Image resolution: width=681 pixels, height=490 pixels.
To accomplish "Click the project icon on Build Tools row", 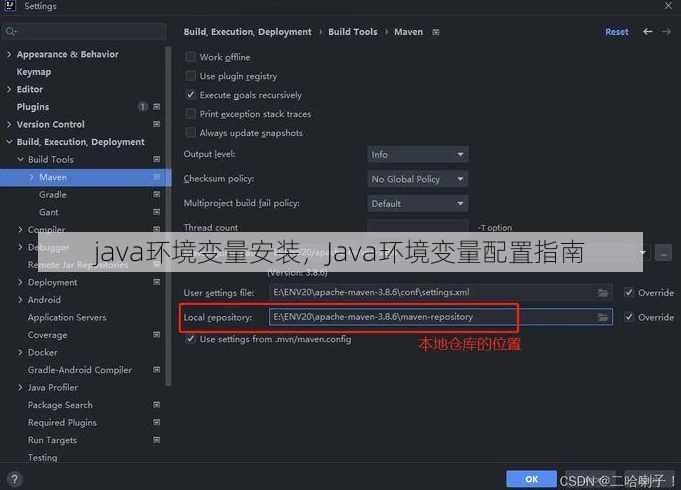I will [157, 159].
